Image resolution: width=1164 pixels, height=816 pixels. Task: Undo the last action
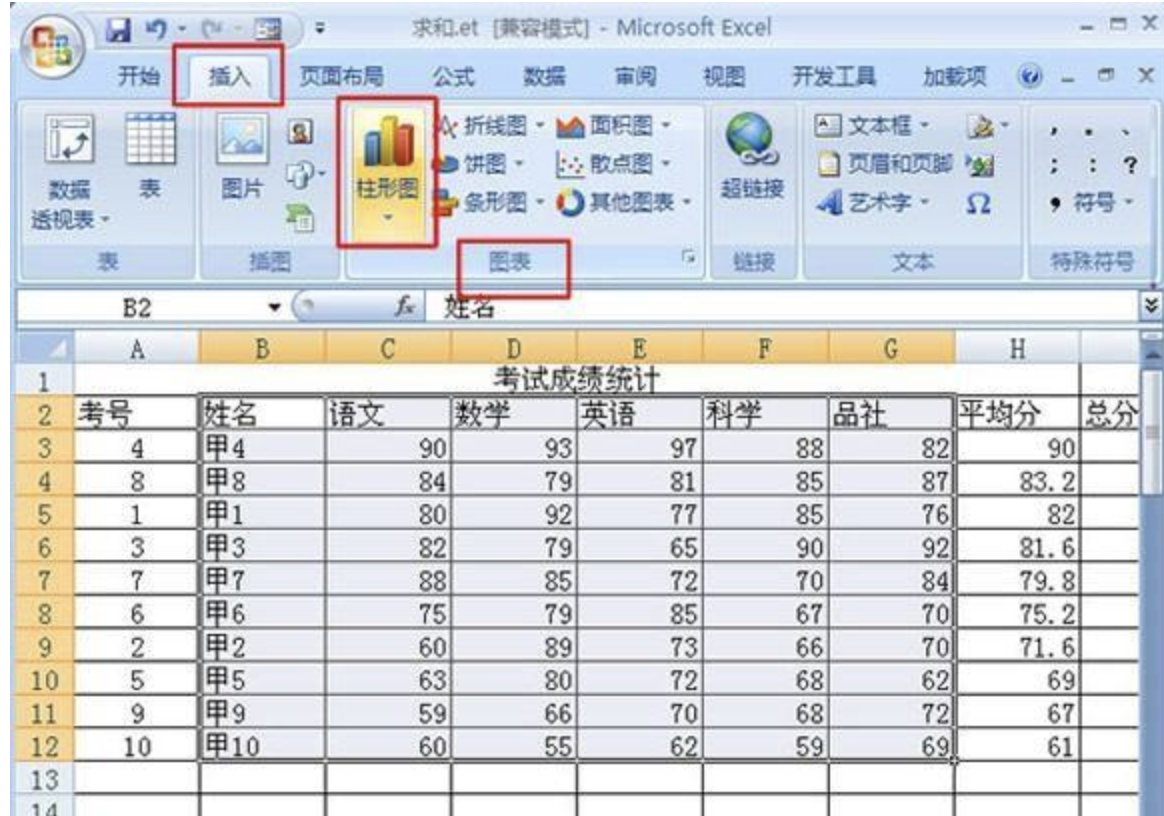[x=156, y=30]
